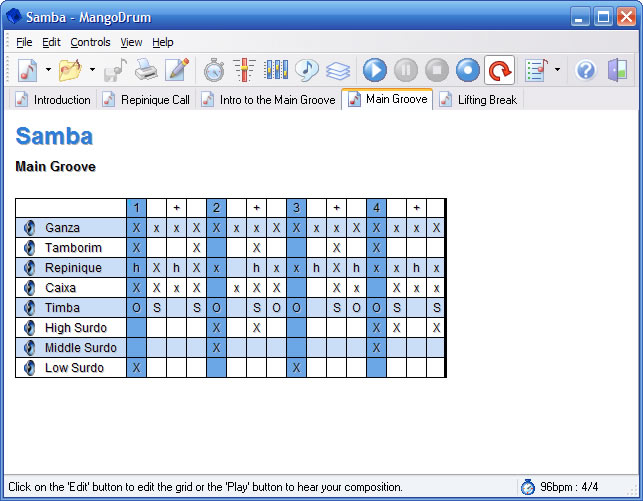Open the metronome tempo tool
Screen dimensions: 643x501
tap(214, 70)
